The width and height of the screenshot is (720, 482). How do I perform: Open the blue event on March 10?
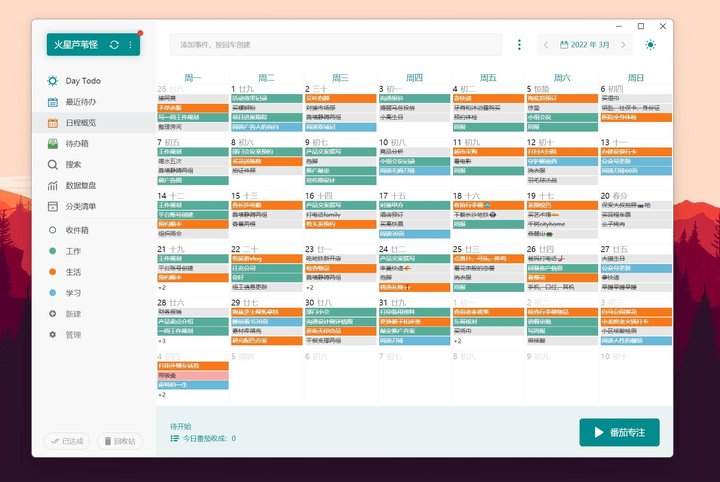click(415, 171)
